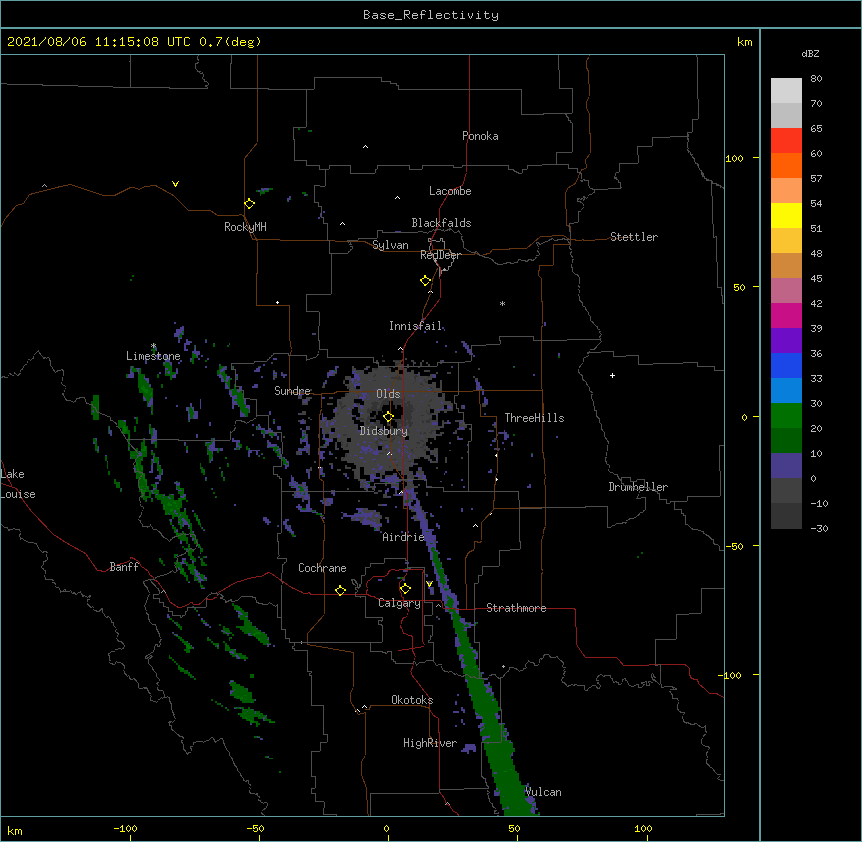Click the Banff town label
Screen dimensions: 862x842
point(124,567)
